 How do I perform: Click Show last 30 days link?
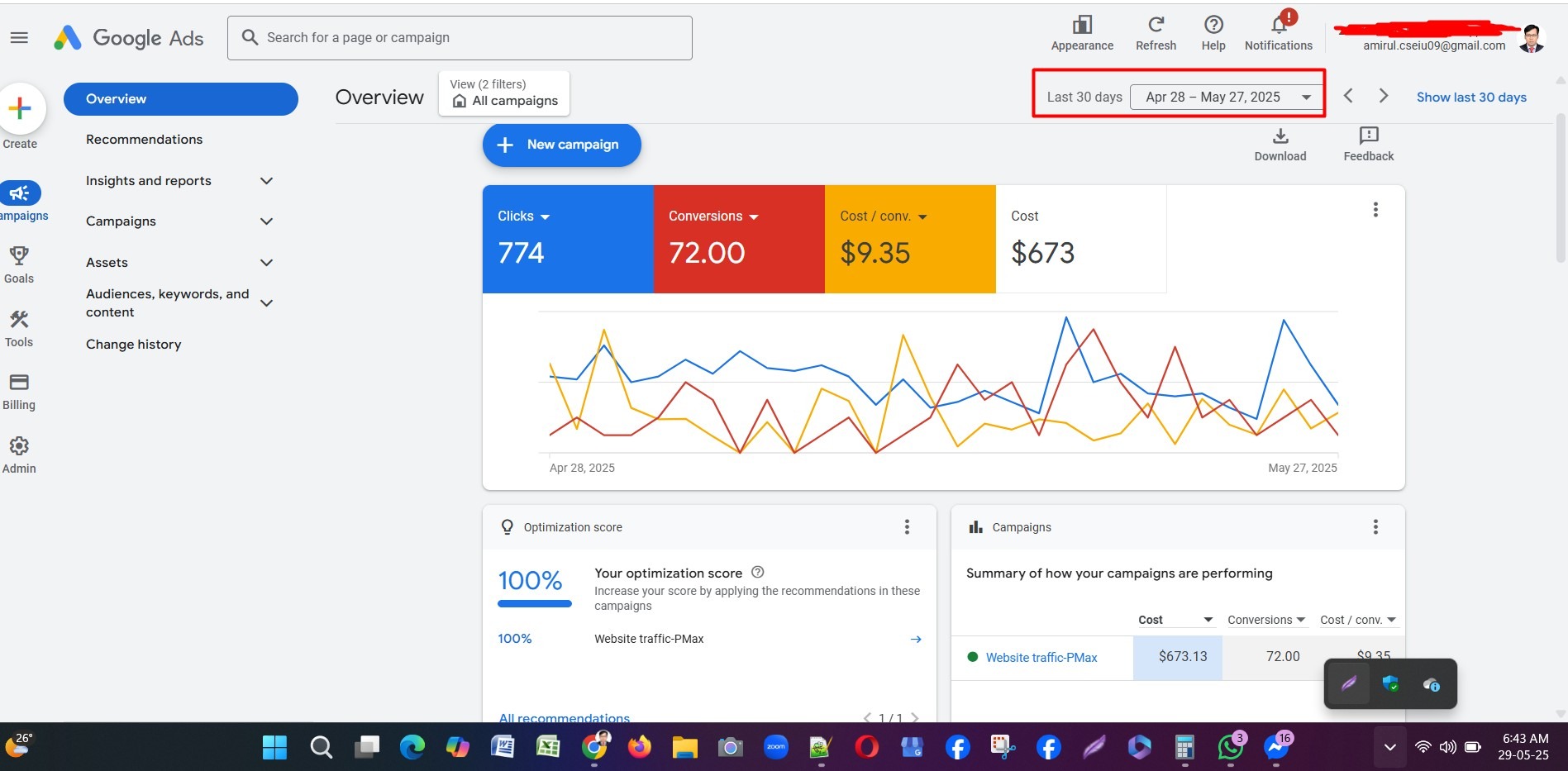[1471, 97]
